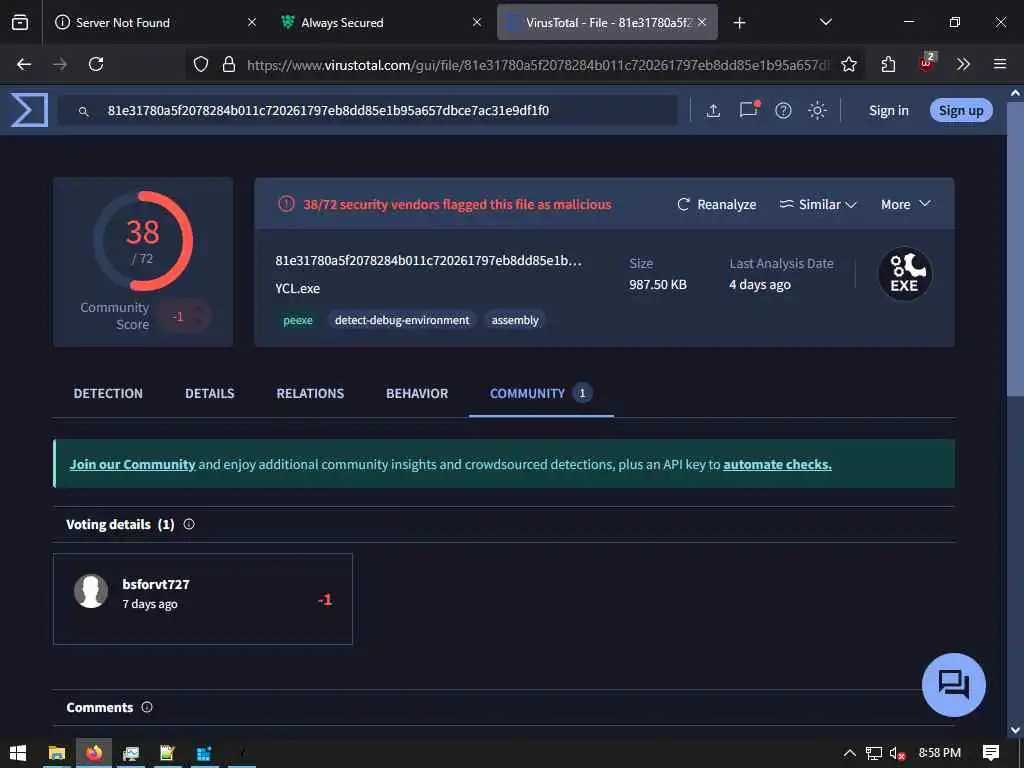Click the Comments info icon
The image size is (1024, 768).
147,707
